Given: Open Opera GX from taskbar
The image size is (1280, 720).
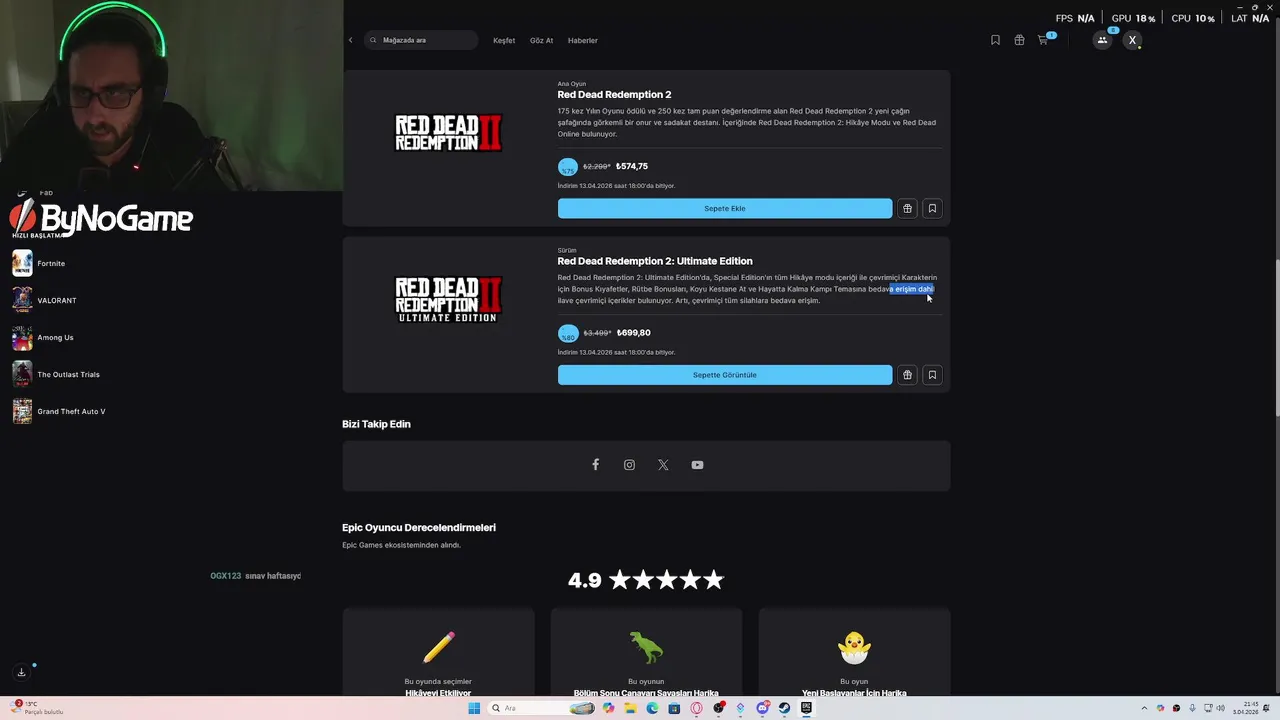Looking at the screenshot, I should click(696, 708).
